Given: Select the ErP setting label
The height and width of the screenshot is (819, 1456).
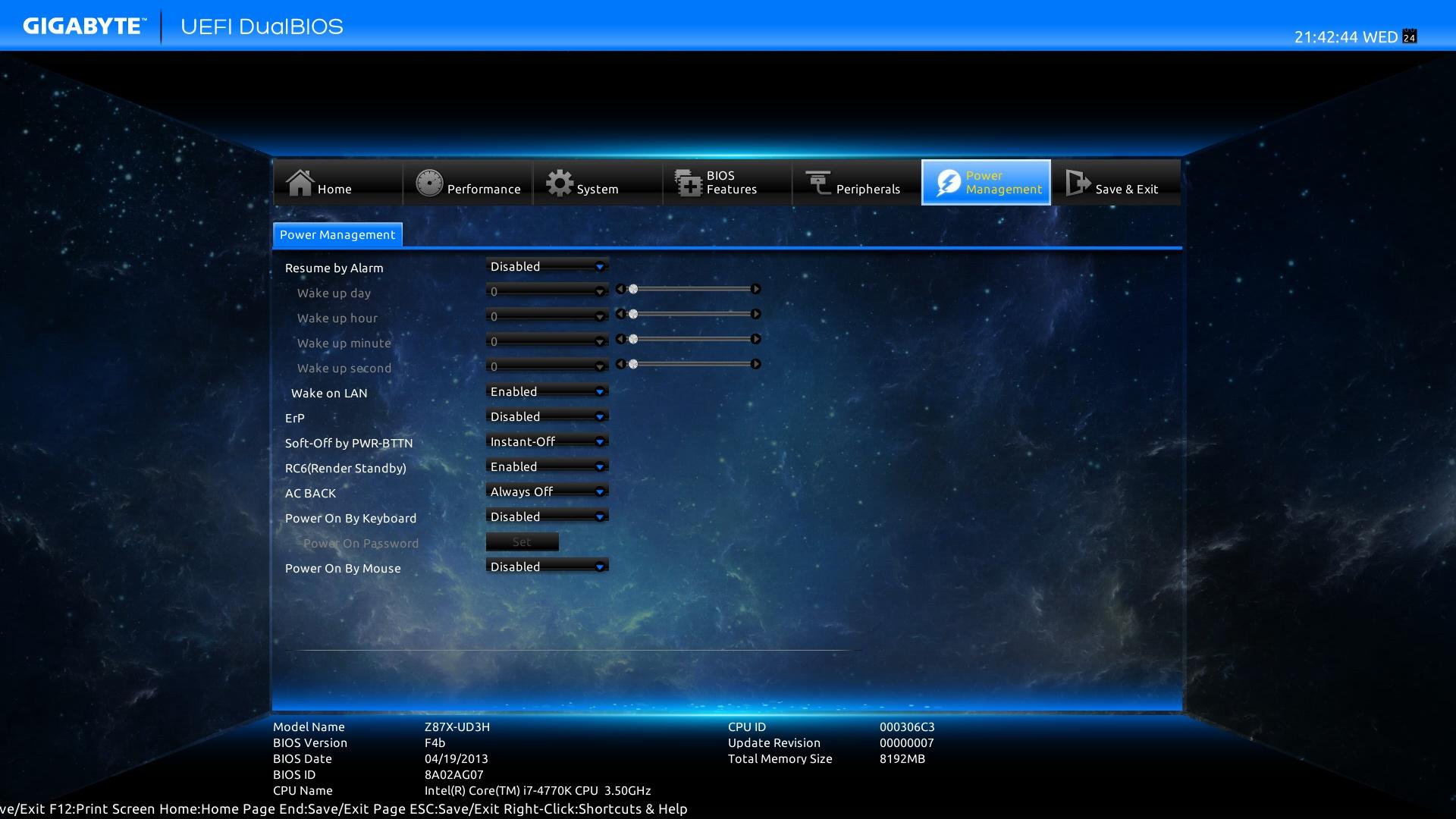Looking at the screenshot, I should click(294, 418).
